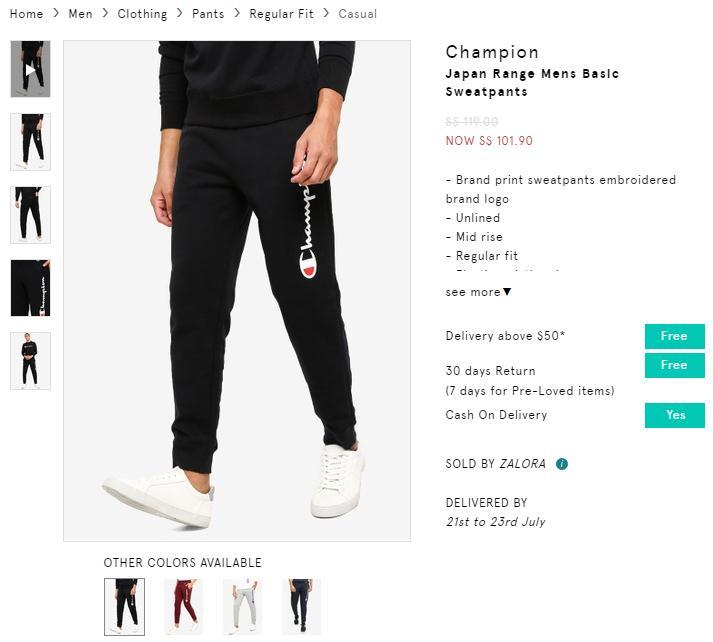
Task: Play the product video thumbnail
Action: 30,69
